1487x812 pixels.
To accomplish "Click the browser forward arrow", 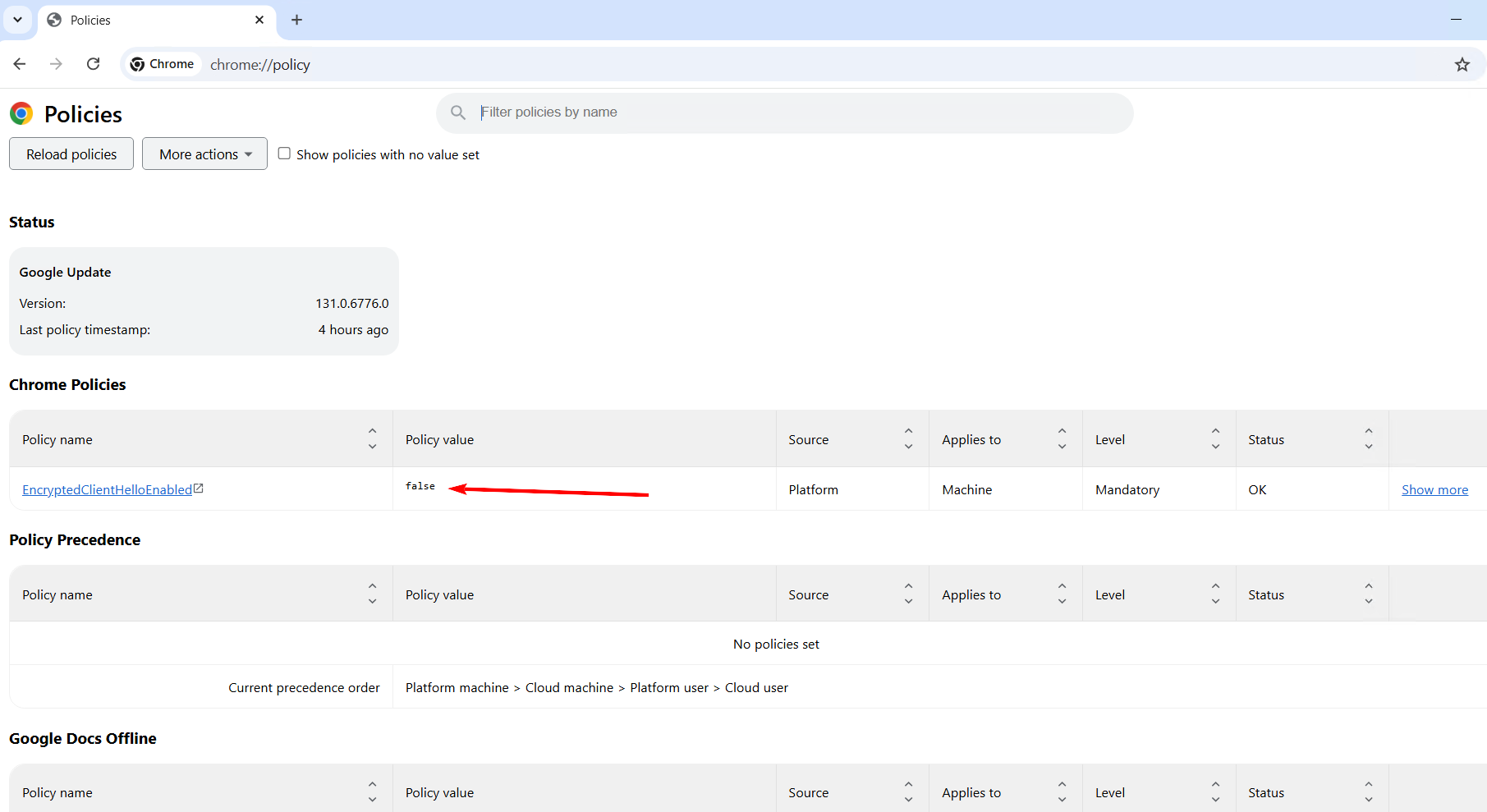I will coord(56,64).
